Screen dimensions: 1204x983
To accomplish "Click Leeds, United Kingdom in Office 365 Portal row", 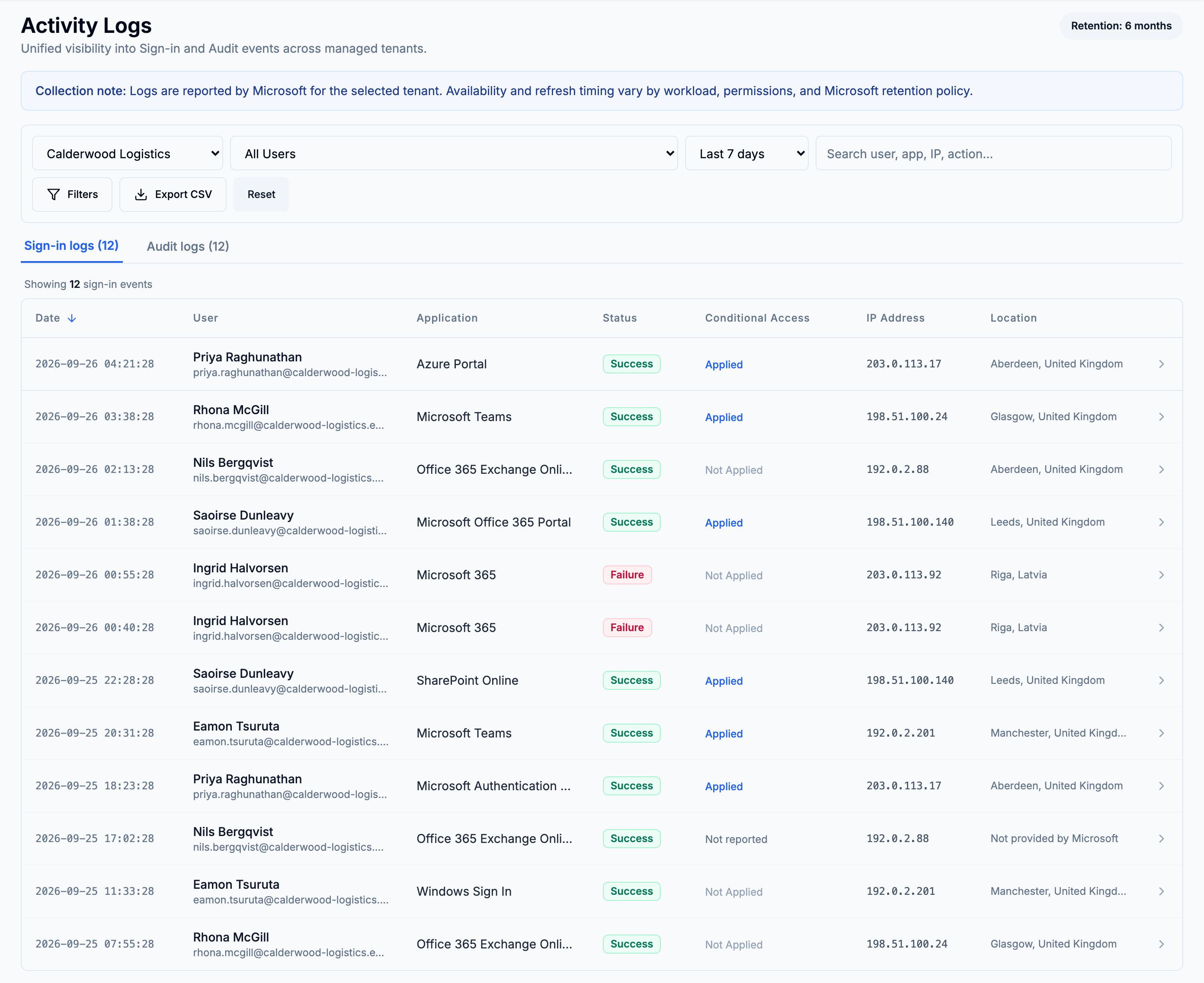I will click(1047, 522).
